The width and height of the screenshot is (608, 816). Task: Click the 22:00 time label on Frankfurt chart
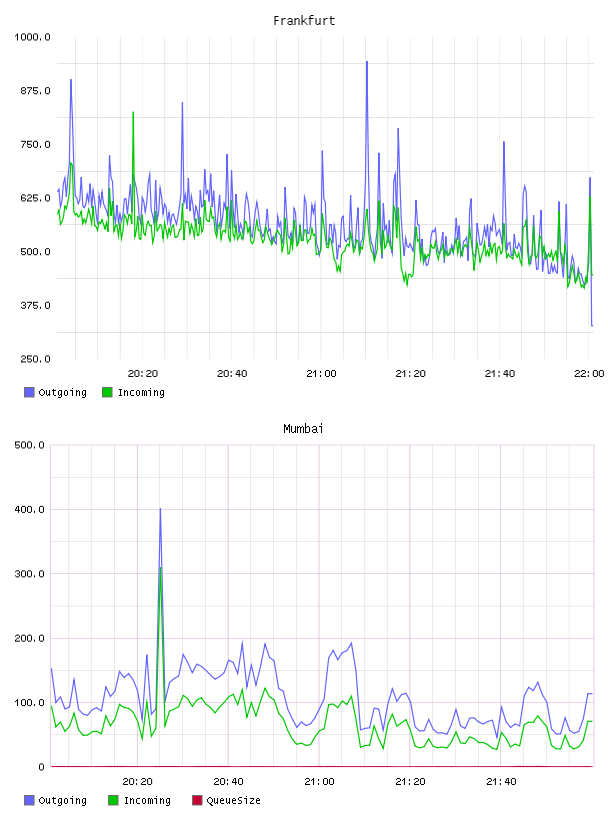tap(589, 374)
